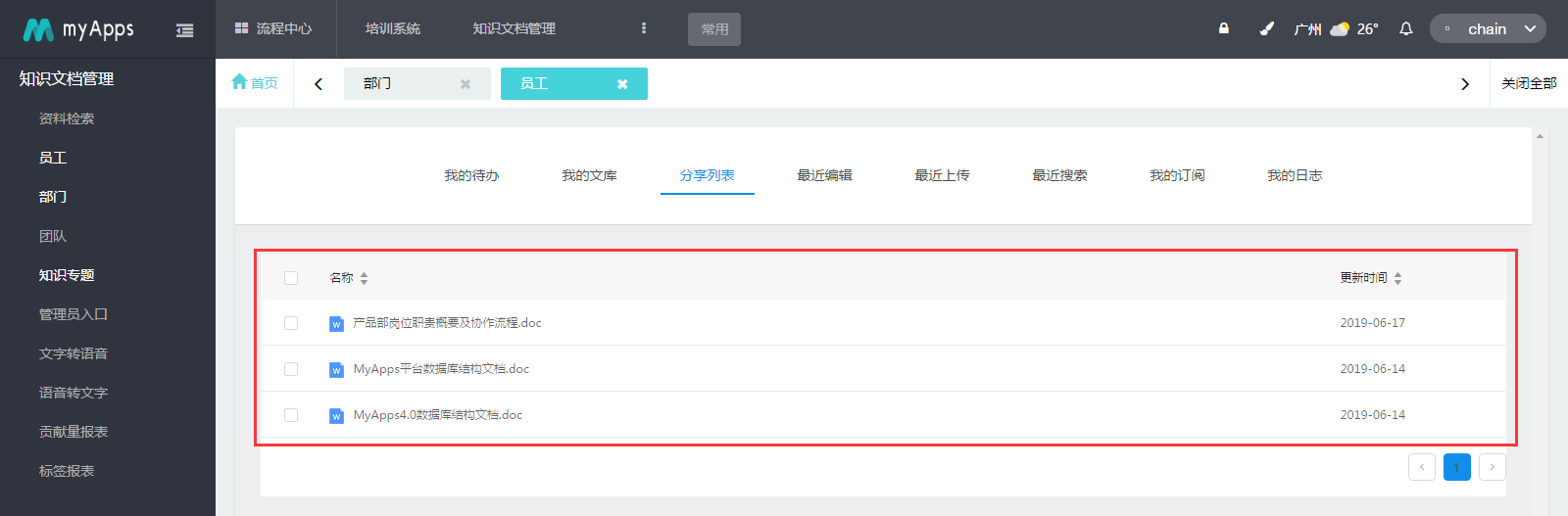Sort the list by 更新时间 arrows
1568x516 pixels.
(x=1397, y=278)
